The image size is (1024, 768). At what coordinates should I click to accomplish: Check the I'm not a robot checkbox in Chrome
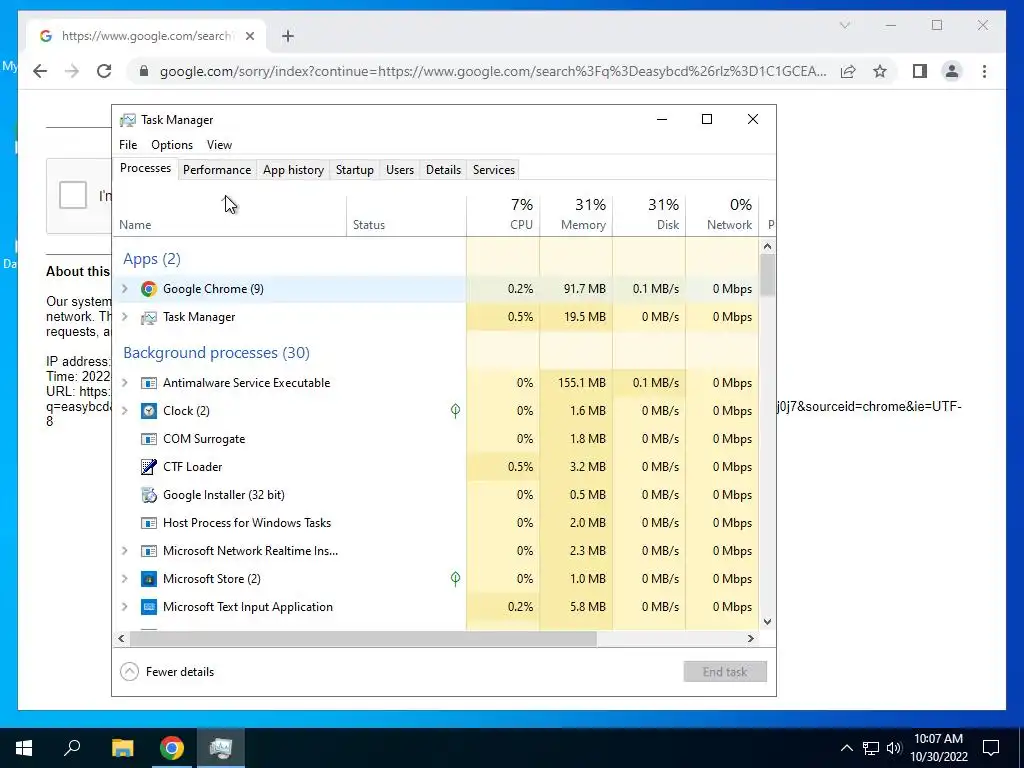point(72,195)
